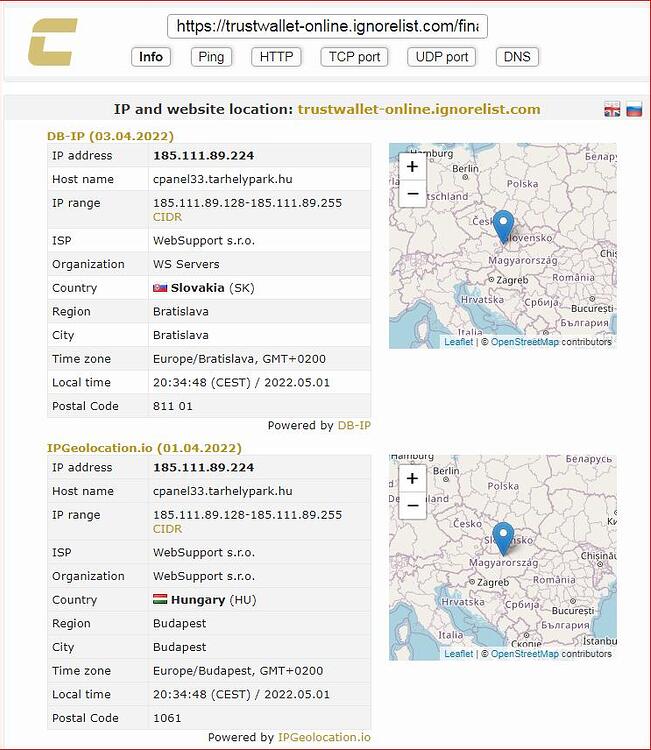
Task: Click the DB-IP (03.04.2022) heading
Action: click(110, 136)
